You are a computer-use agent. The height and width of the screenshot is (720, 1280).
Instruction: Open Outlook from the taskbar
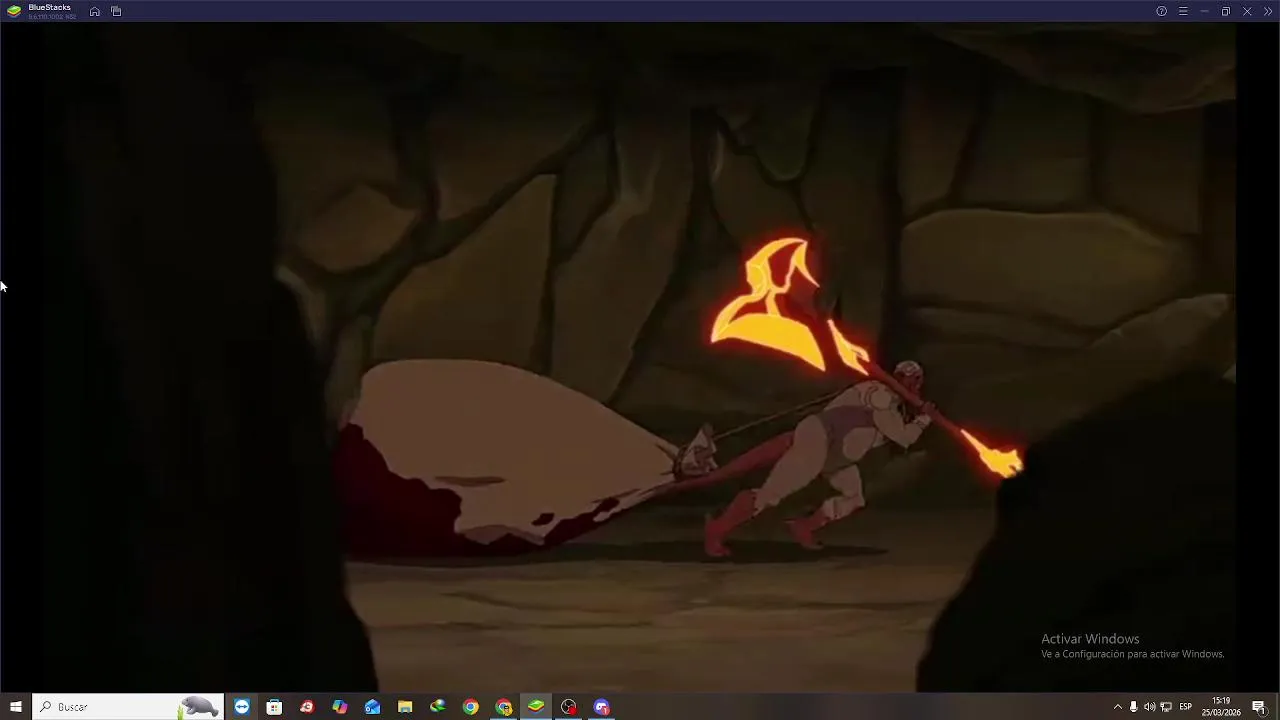pyautogui.click(x=372, y=707)
